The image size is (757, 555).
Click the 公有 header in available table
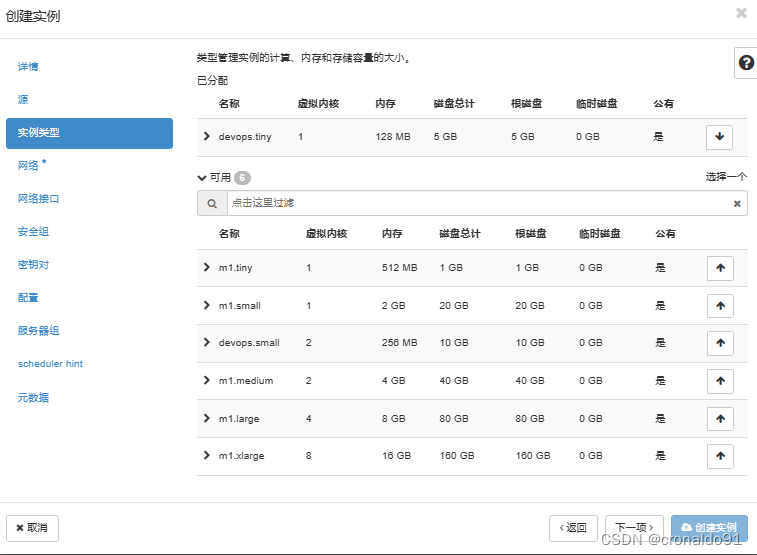665,234
